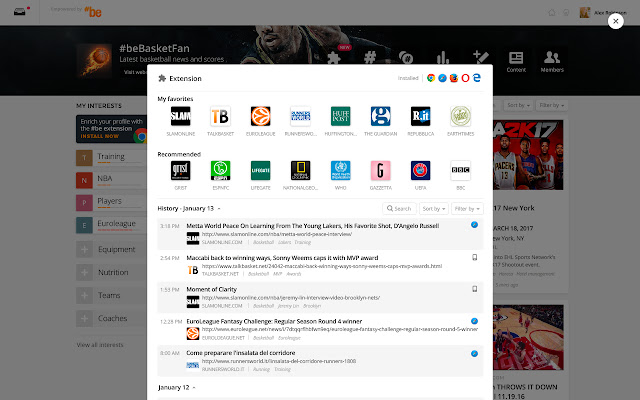This screenshot has height=400, width=640.
Task: Click mobile device icon on Maccabi row
Action: click(474, 257)
